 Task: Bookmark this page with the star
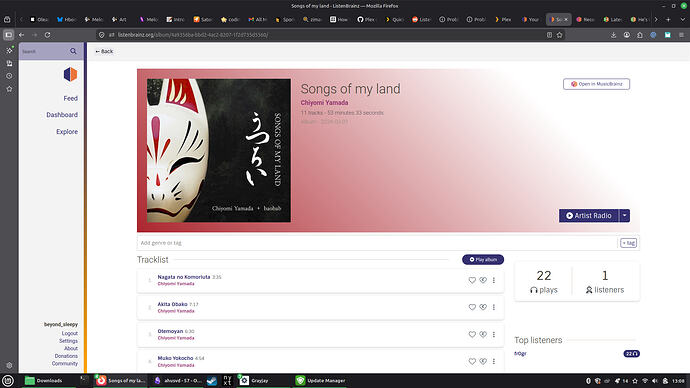pos(559,35)
